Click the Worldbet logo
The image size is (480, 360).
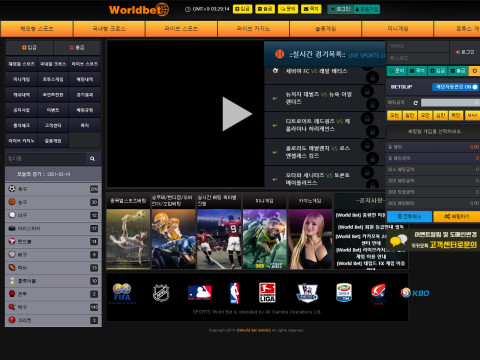coord(139,10)
